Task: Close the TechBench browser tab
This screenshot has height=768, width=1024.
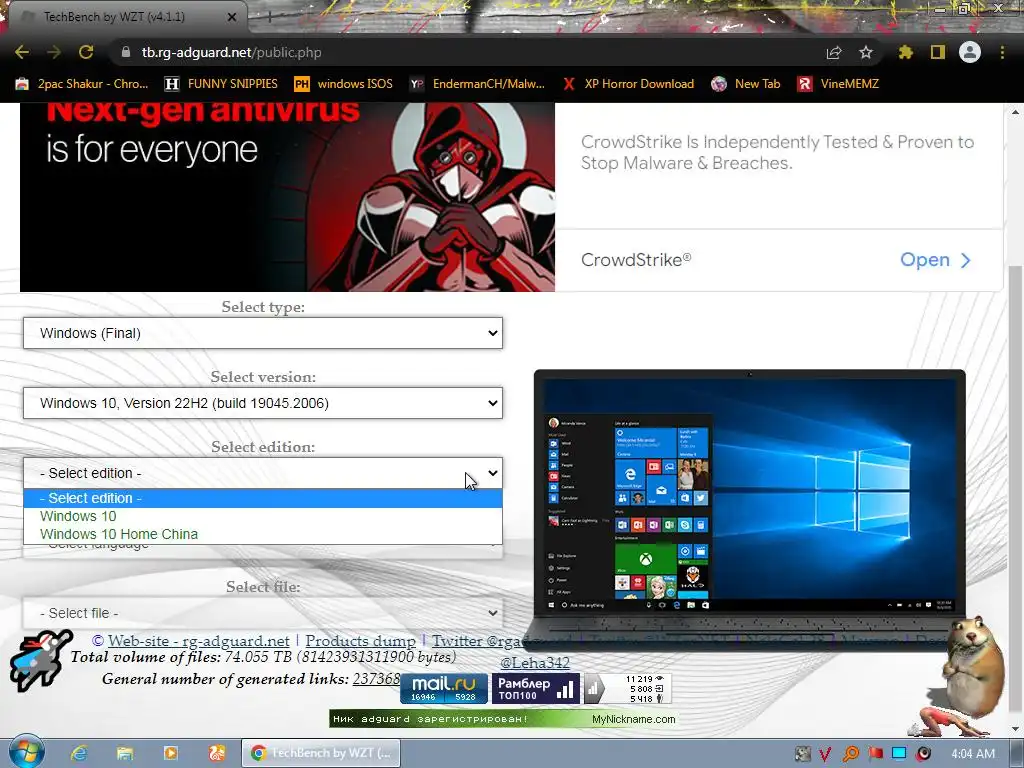Action: point(232,17)
